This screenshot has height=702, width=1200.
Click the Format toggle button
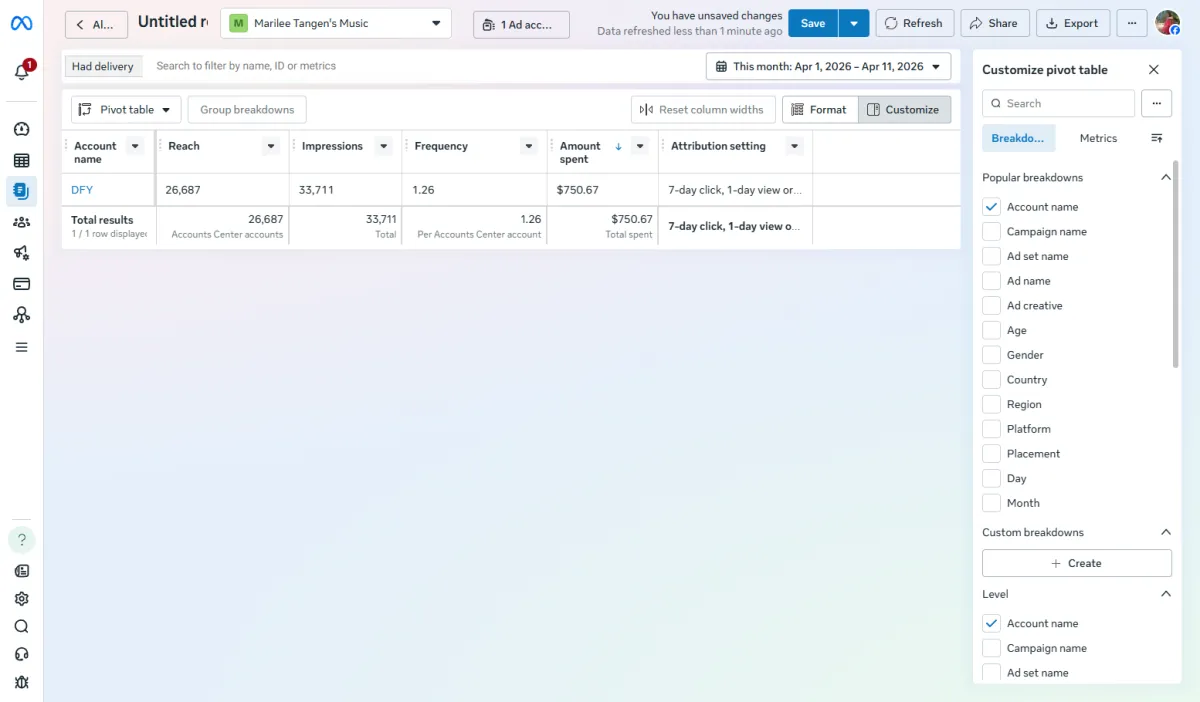[x=820, y=110]
